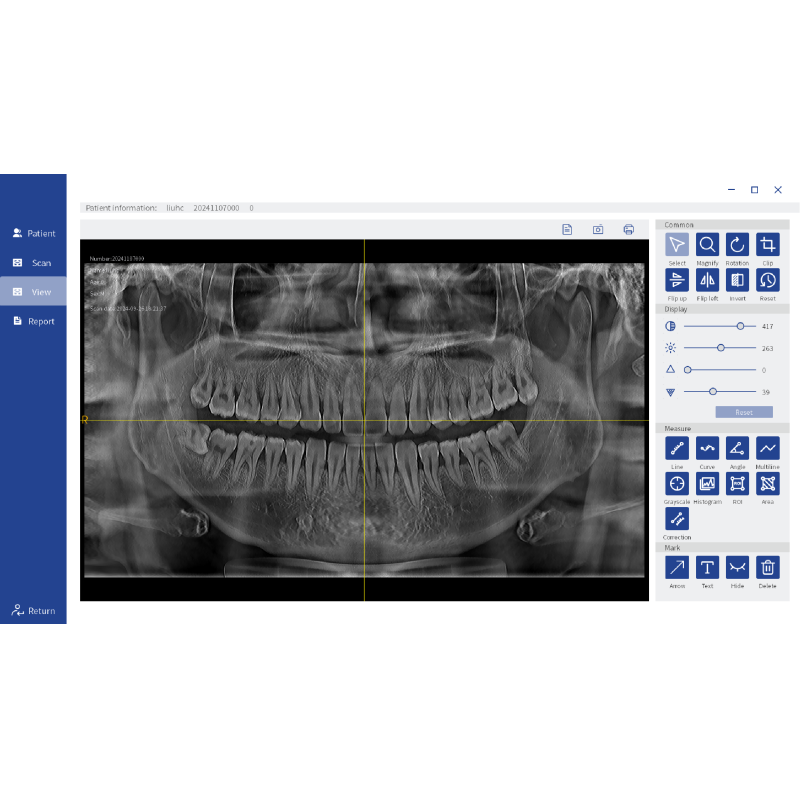Click patient name 'liuhc'
This screenshot has width=800, height=800.
point(174,208)
